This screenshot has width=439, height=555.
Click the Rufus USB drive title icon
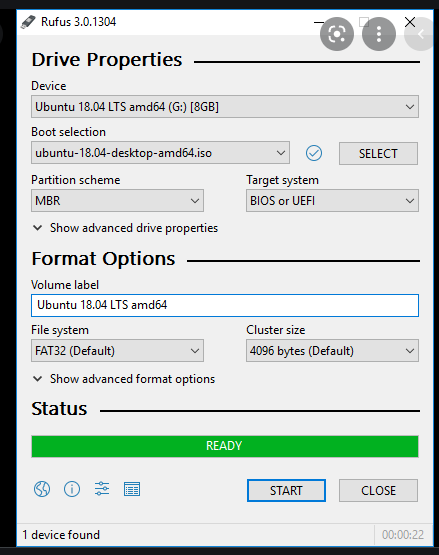(x=28, y=22)
